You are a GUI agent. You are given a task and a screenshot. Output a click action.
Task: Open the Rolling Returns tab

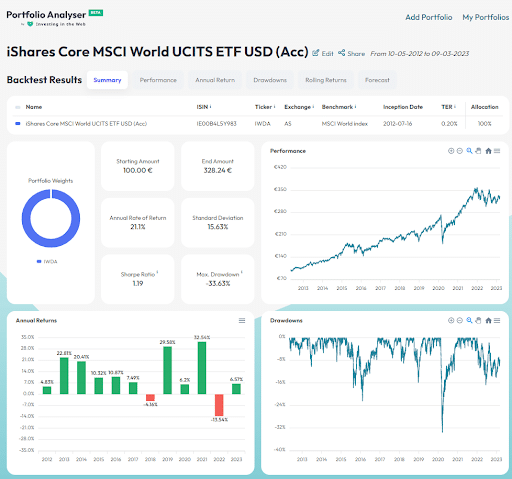point(326,80)
